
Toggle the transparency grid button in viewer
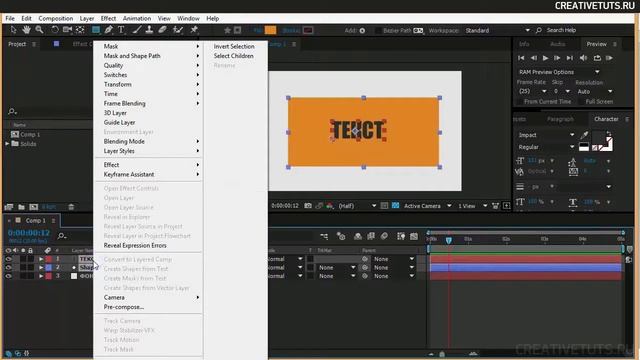coord(396,206)
